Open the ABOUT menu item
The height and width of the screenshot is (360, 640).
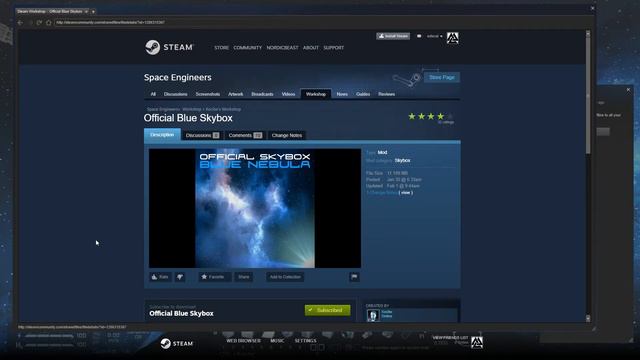click(311, 48)
